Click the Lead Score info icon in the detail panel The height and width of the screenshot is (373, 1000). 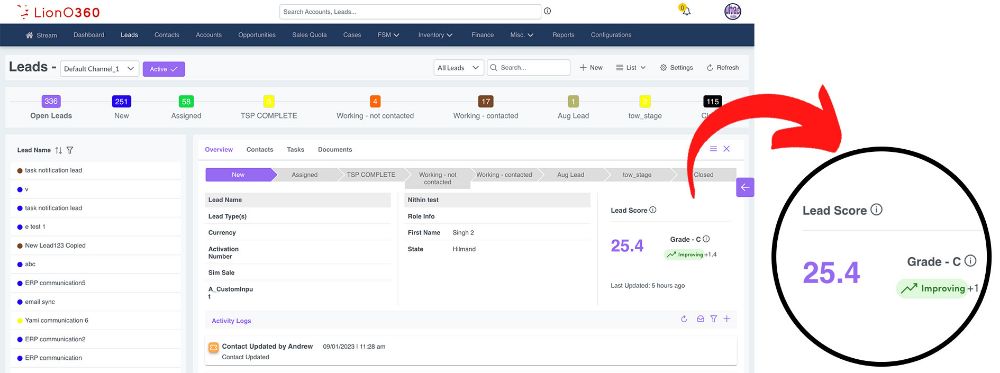[652, 210]
